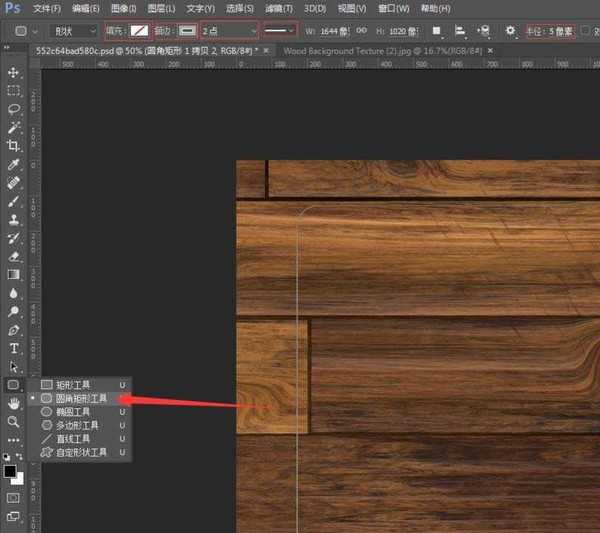This screenshot has height=533, width=600.
Task: Switch to Wood Background Texture (2).jpg tab
Action: [372, 49]
